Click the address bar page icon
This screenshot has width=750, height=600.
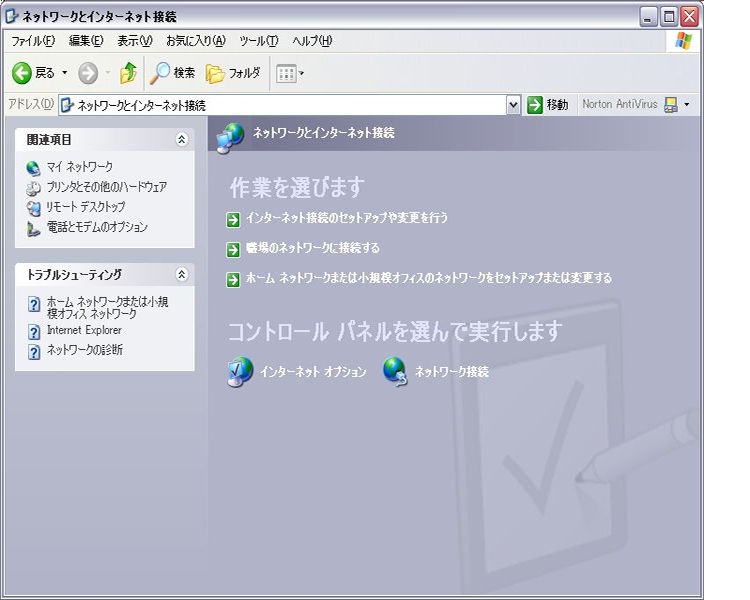click(x=67, y=105)
